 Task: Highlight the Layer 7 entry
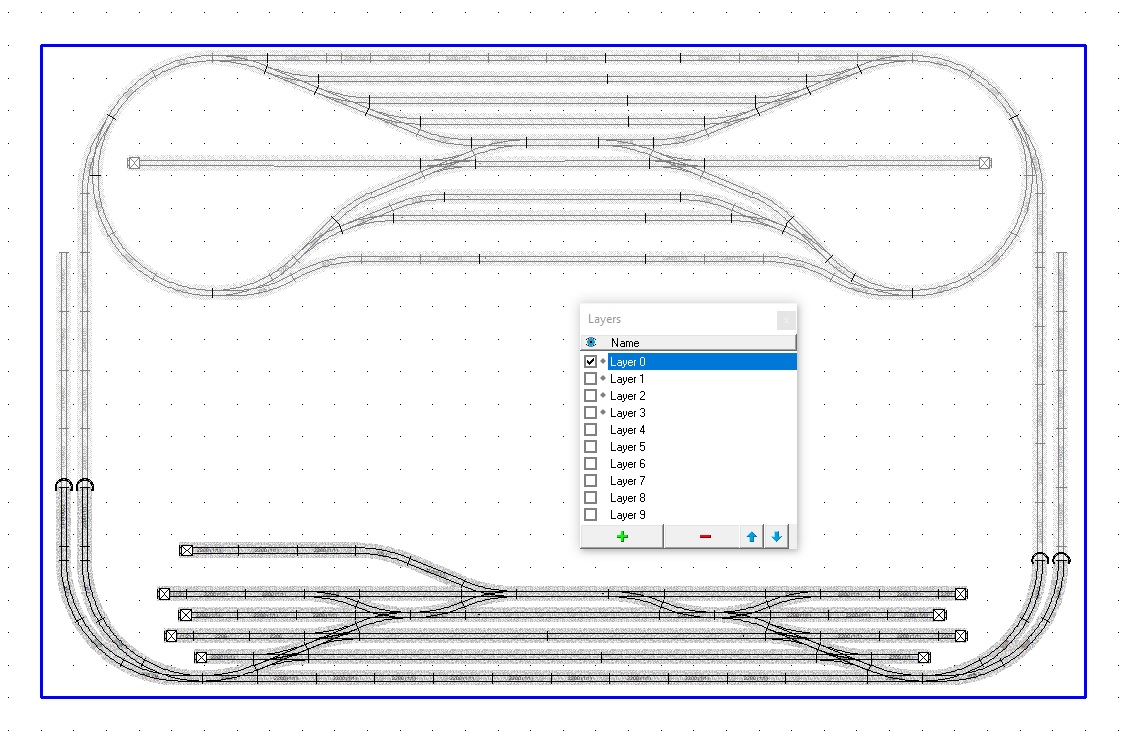[628, 481]
